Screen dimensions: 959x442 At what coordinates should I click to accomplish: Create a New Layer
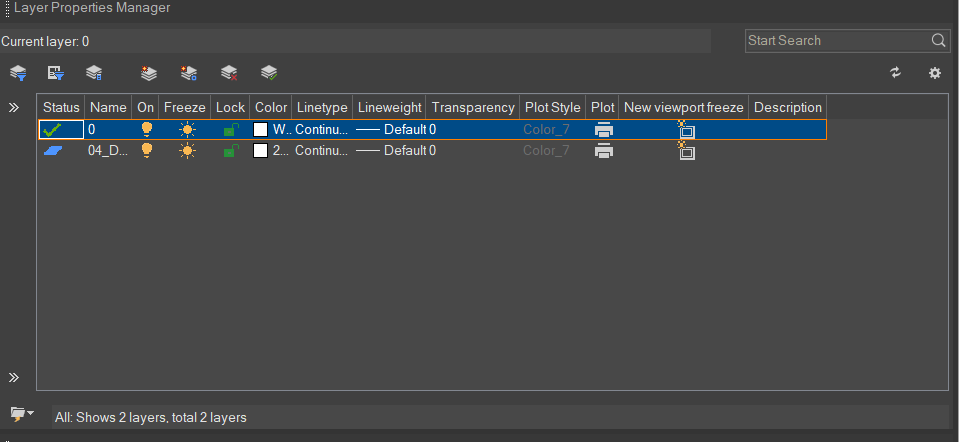(149, 73)
